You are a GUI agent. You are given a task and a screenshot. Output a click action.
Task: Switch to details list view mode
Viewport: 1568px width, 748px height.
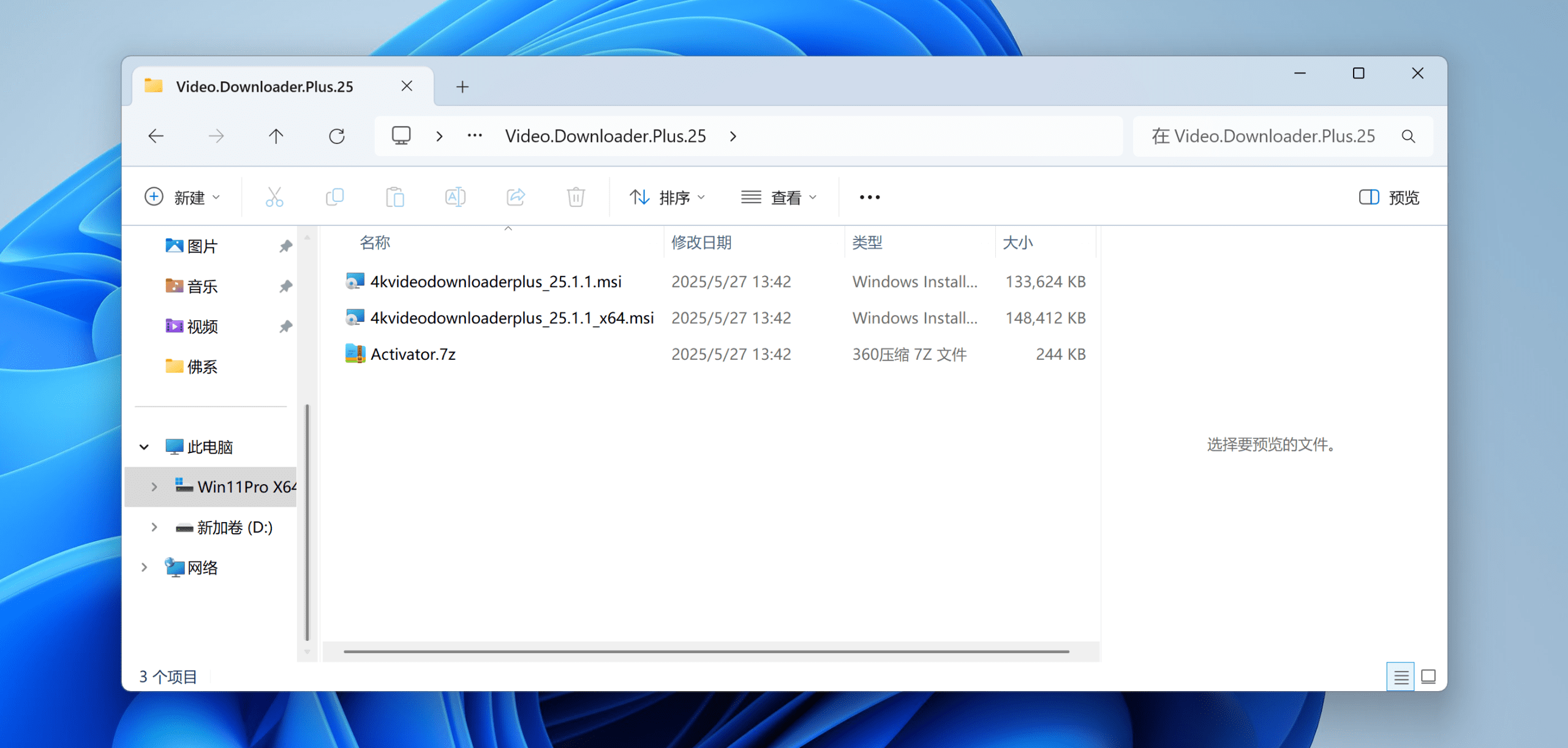click(1400, 676)
